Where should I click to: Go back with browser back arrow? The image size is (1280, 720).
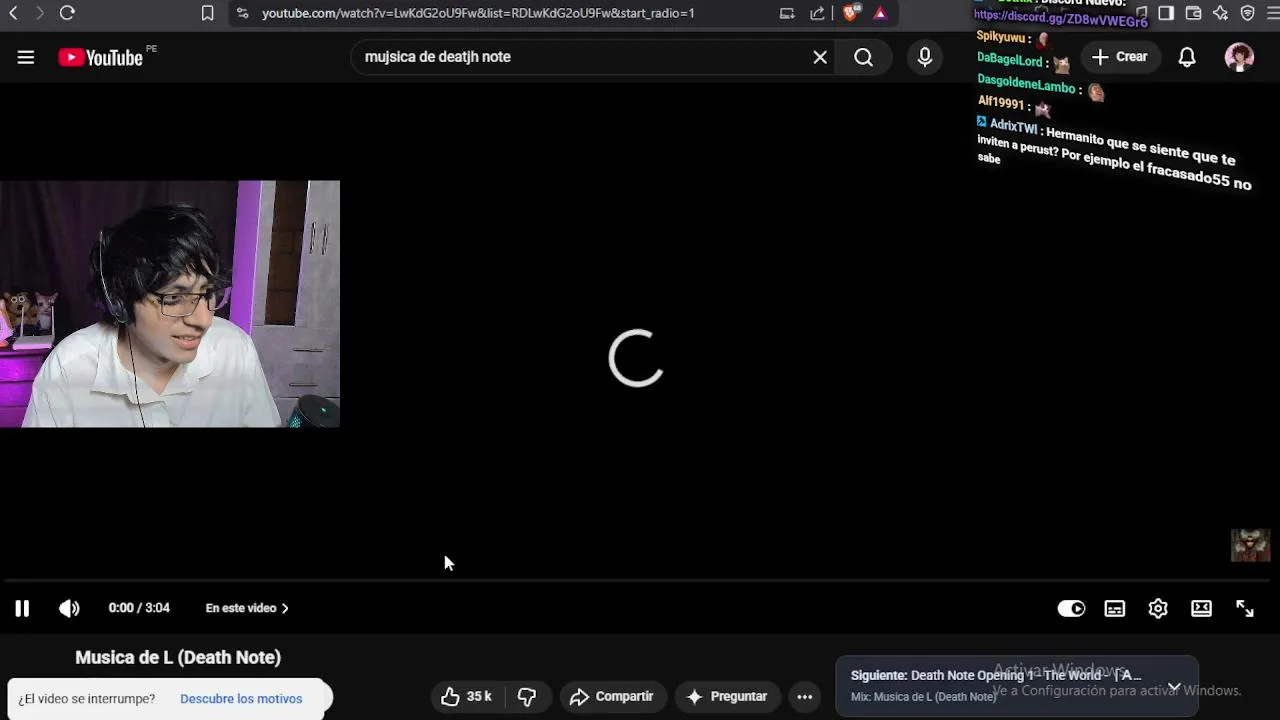[x=13, y=13]
